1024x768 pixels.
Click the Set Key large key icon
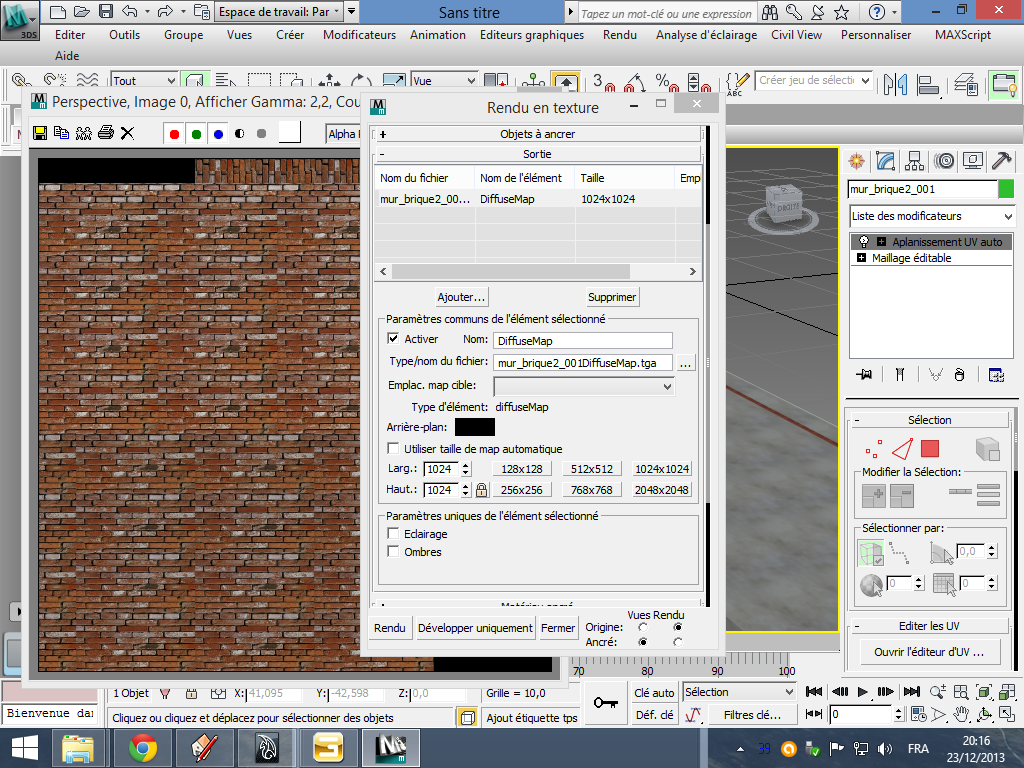[x=605, y=703]
